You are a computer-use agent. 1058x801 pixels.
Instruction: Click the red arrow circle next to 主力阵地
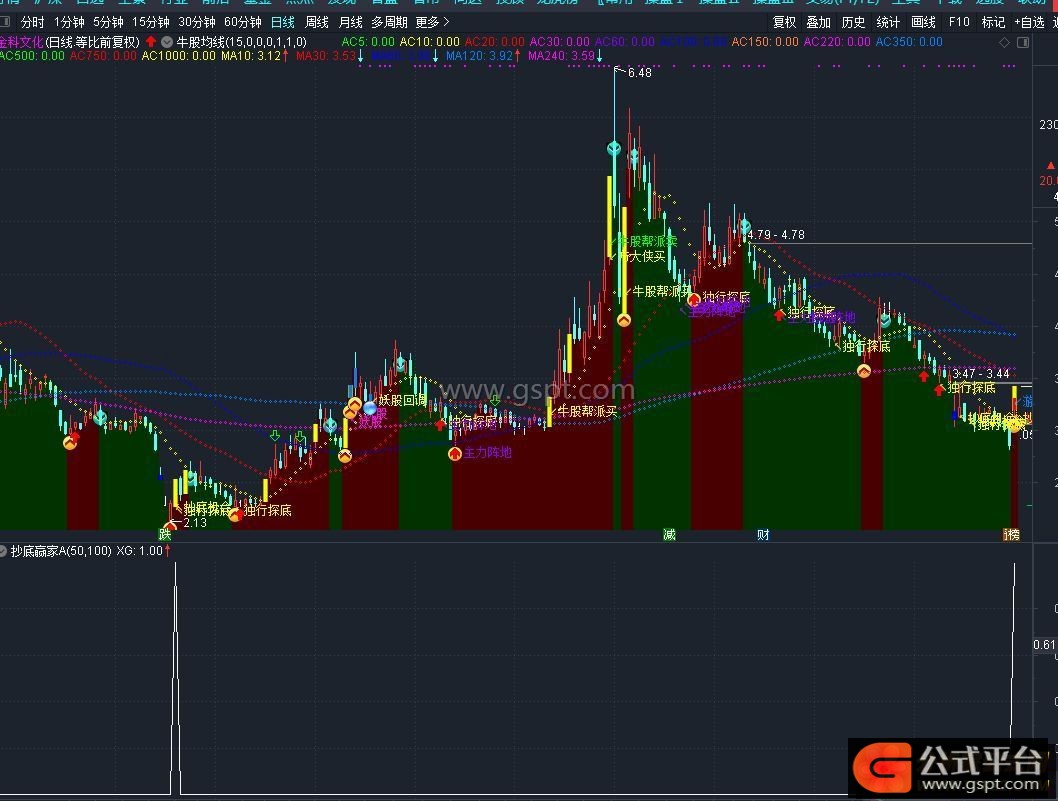click(x=455, y=453)
